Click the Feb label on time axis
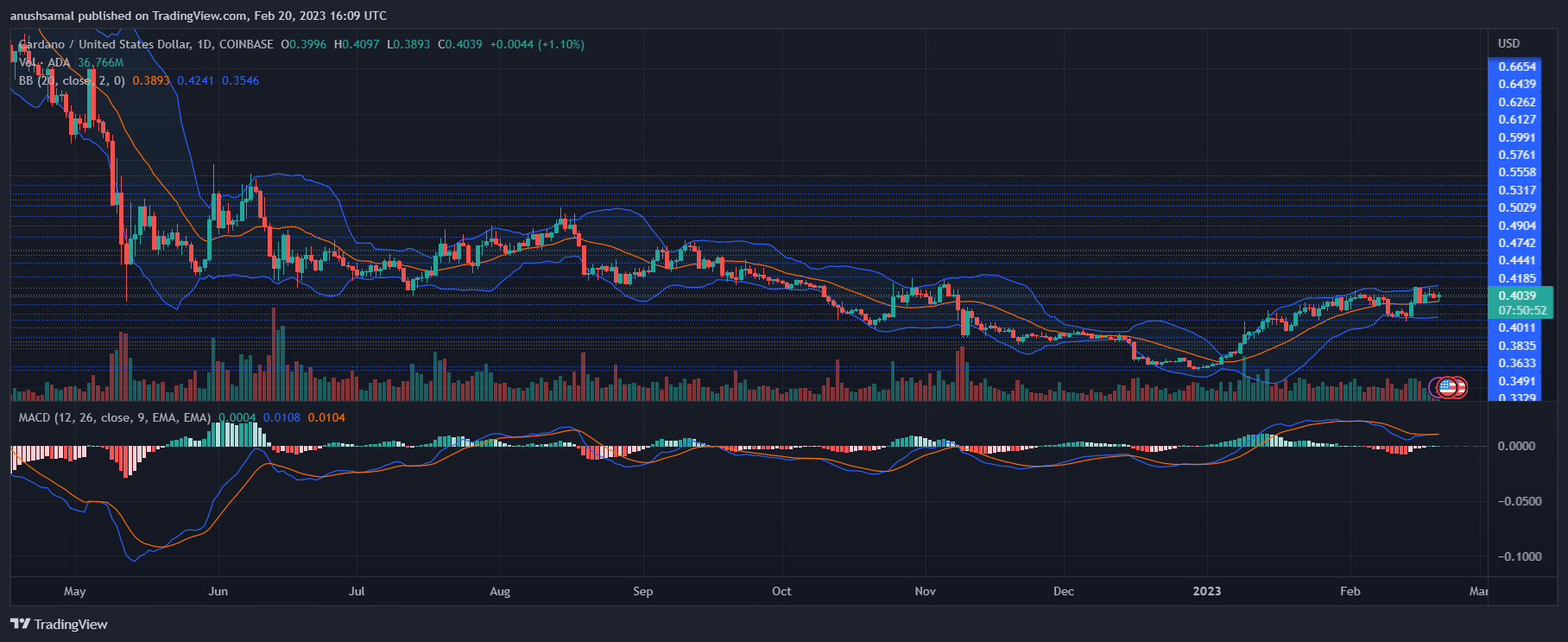Image resolution: width=1568 pixels, height=642 pixels. [1350, 591]
